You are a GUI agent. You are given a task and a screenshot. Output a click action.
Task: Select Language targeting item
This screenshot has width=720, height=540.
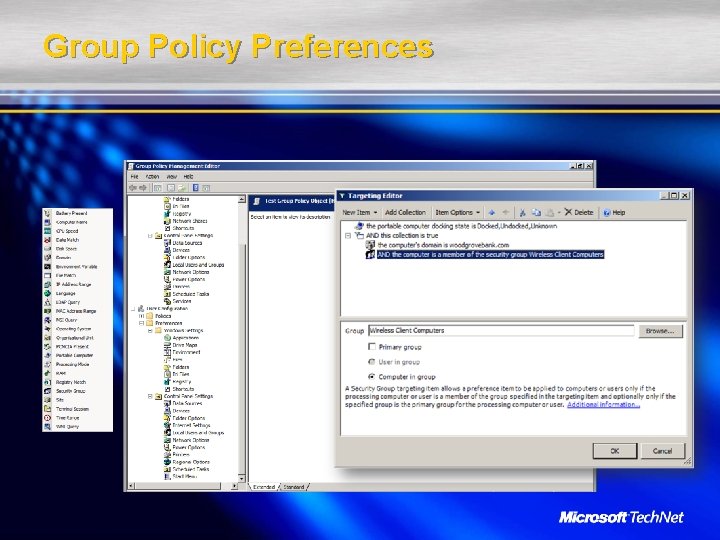tap(66, 293)
